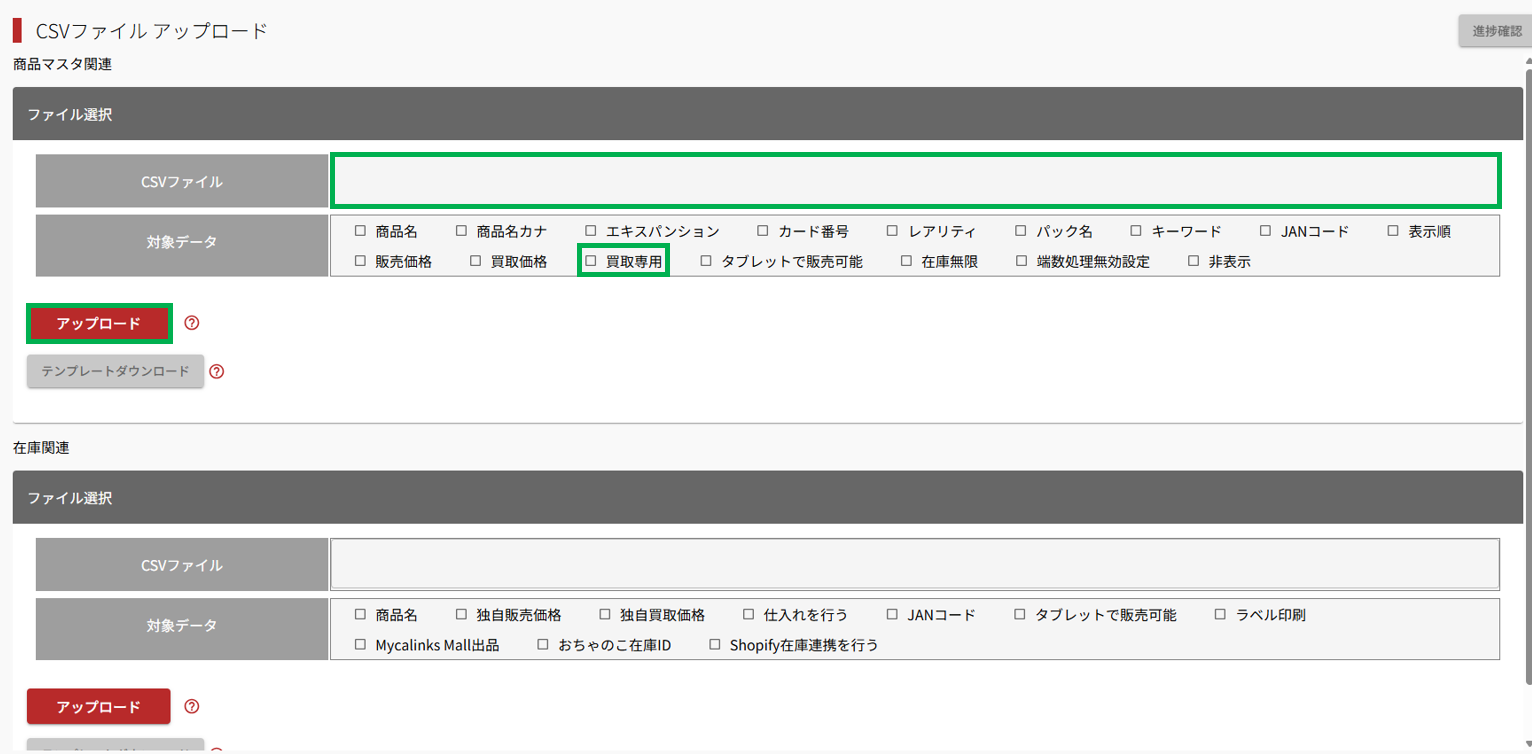The image size is (1532, 754).
Task: Select the レアリティ checkbox
Action: 893,231
